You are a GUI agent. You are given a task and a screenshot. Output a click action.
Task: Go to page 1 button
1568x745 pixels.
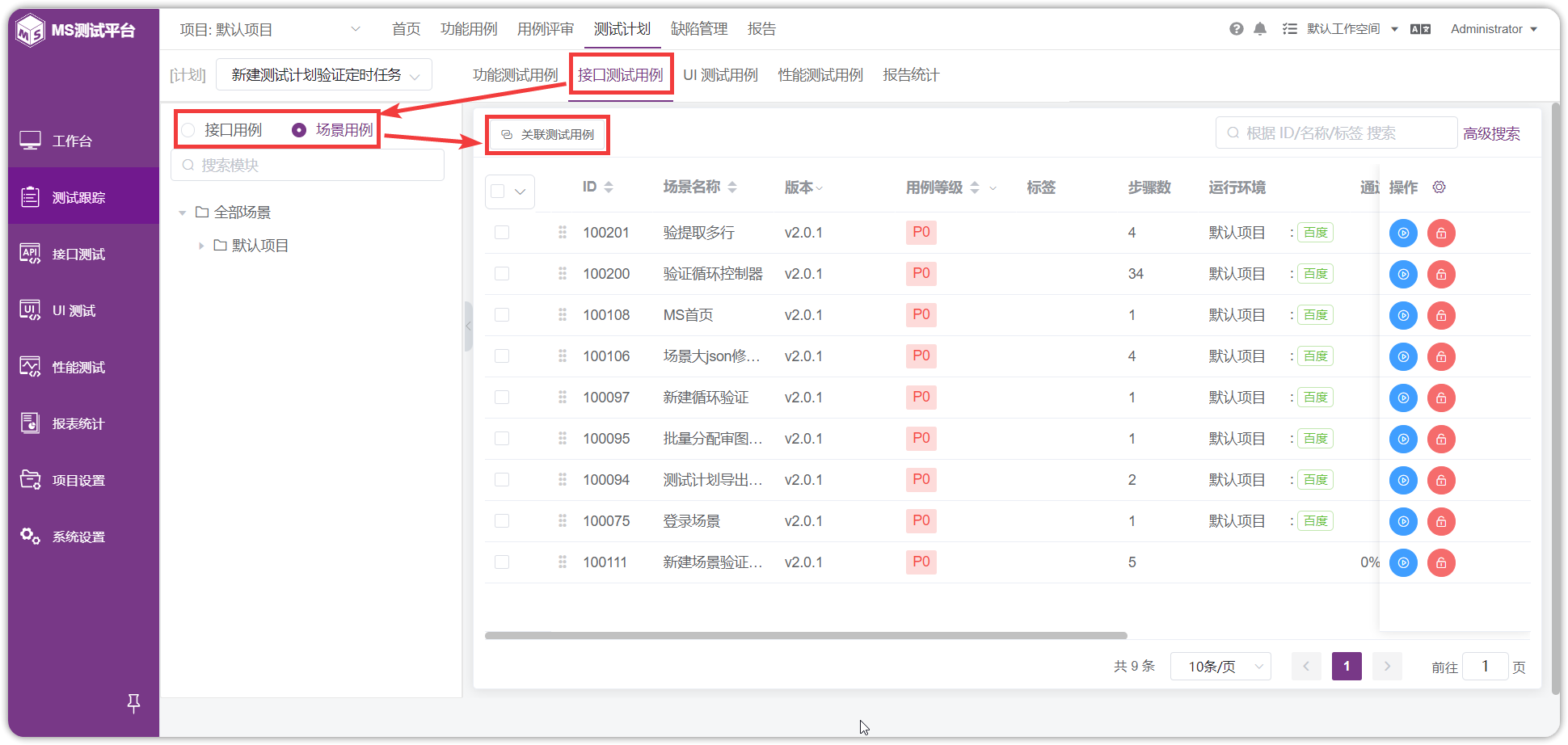click(1347, 667)
